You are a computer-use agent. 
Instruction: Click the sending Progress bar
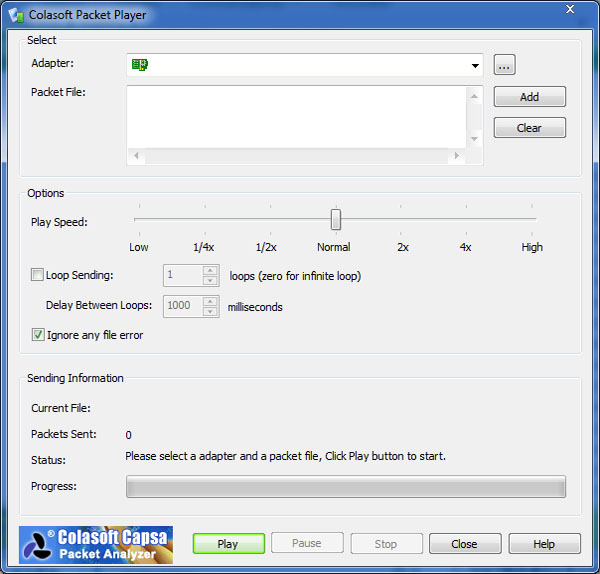pos(346,486)
